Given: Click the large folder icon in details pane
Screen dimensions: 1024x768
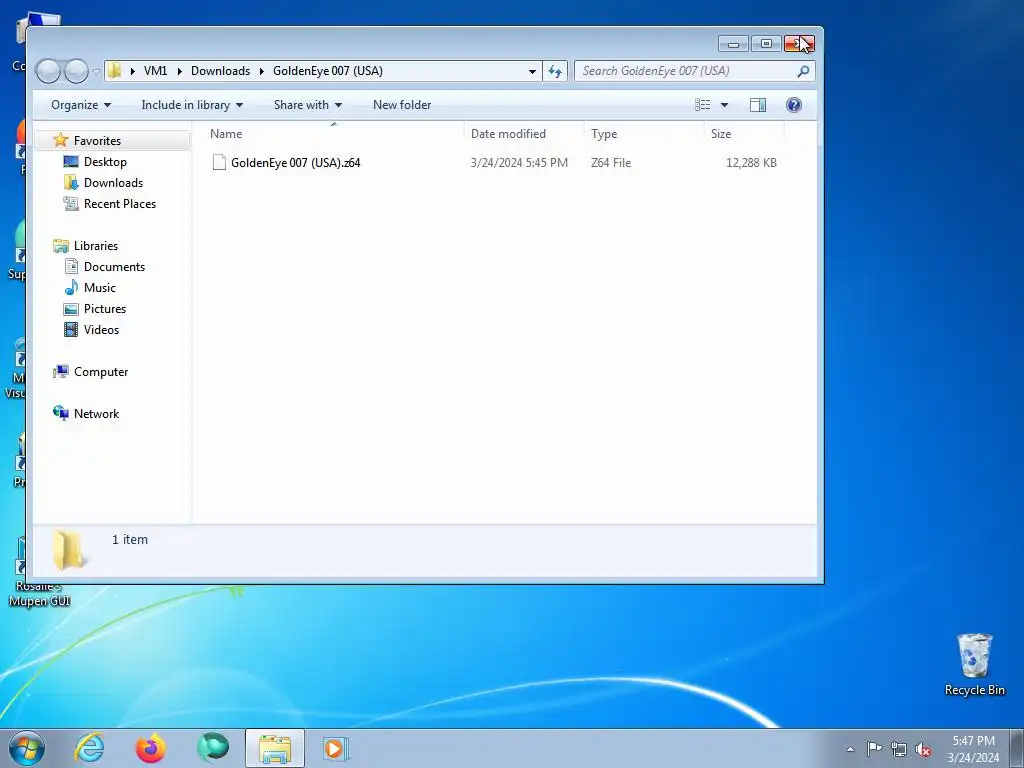Looking at the screenshot, I should 69,550.
